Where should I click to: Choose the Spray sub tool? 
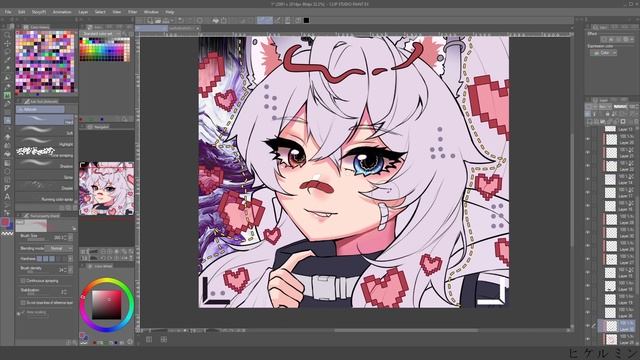pos(45,175)
